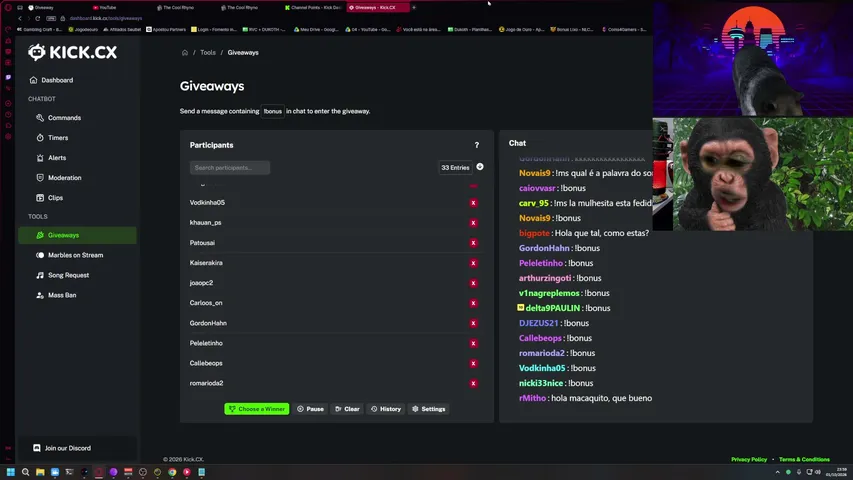Open the Timers page
The height and width of the screenshot is (480, 853).
tap(52, 138)
